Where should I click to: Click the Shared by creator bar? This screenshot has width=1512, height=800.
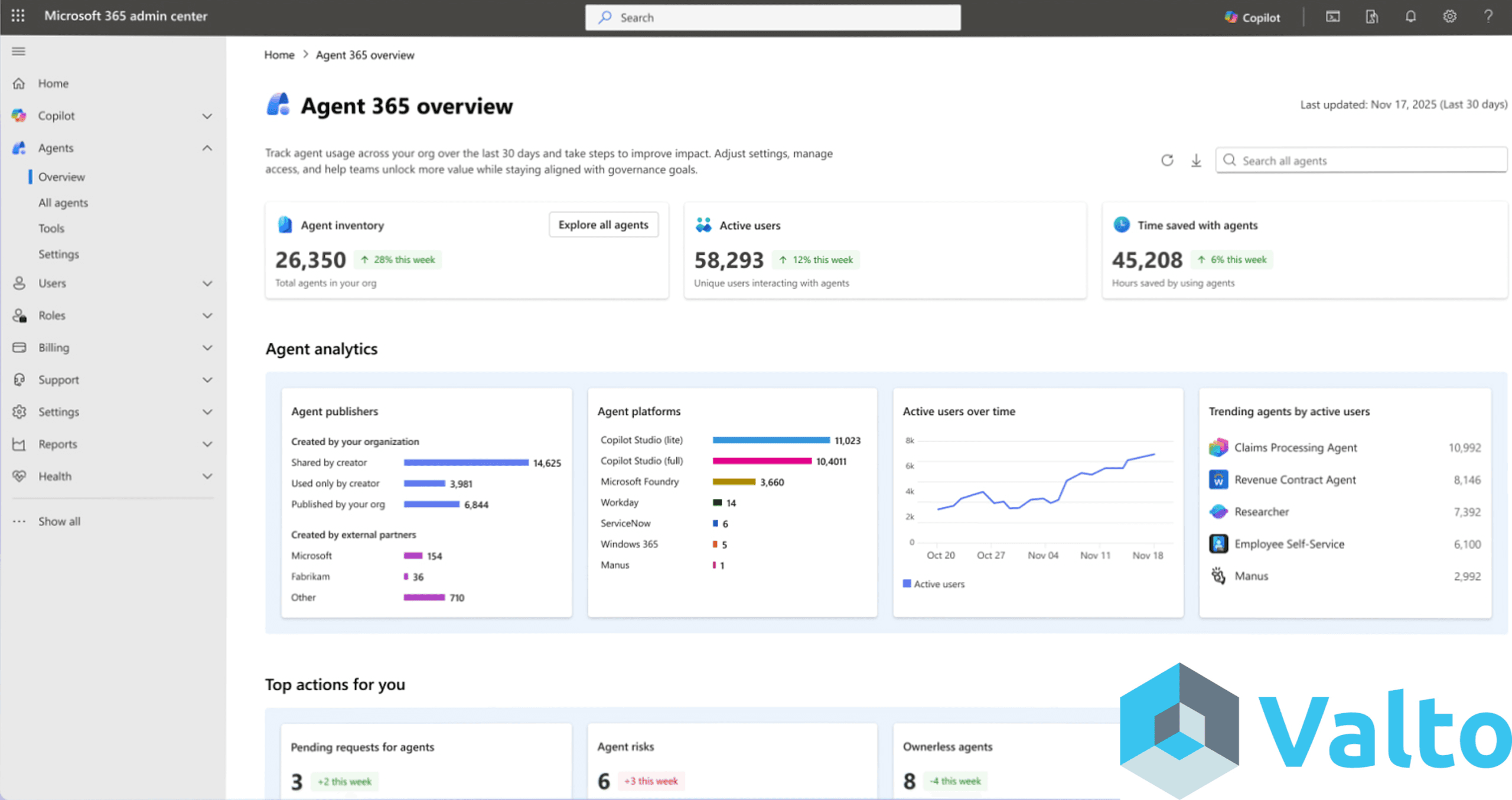click(466, 462)
